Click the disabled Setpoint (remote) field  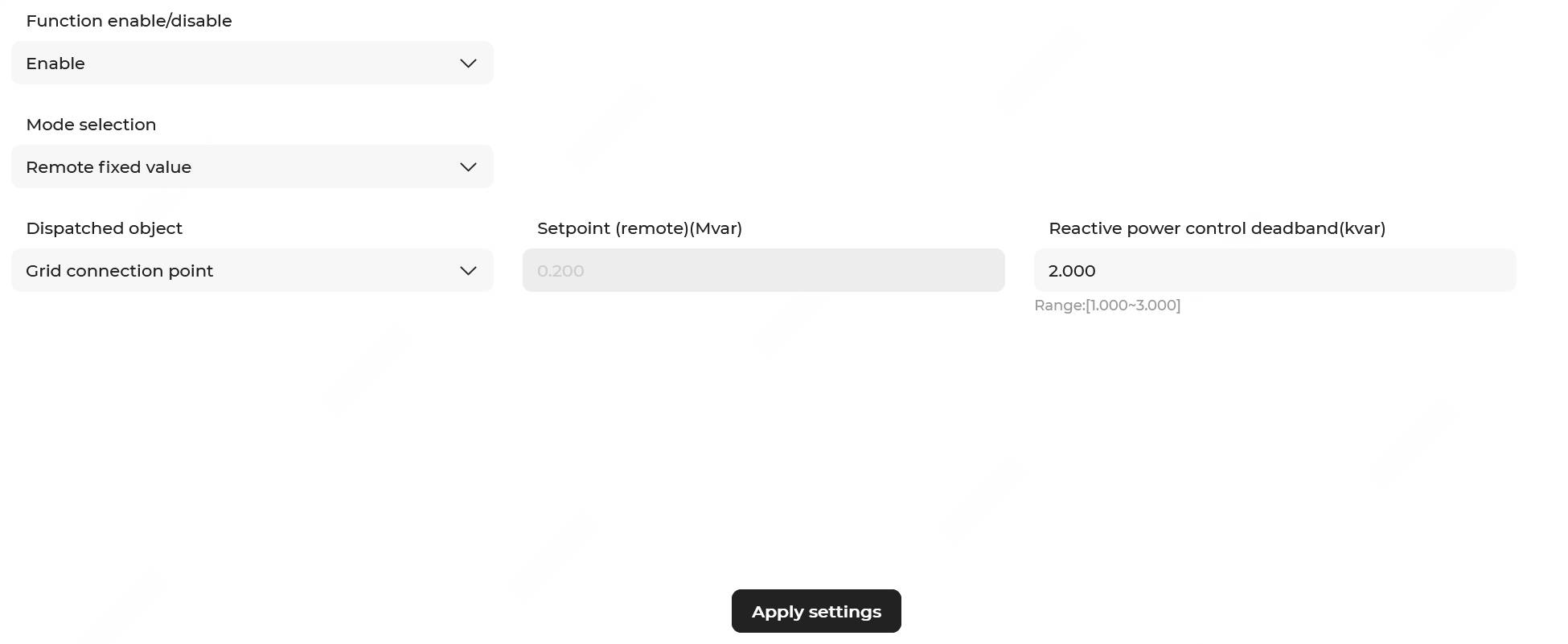(763, 271)
